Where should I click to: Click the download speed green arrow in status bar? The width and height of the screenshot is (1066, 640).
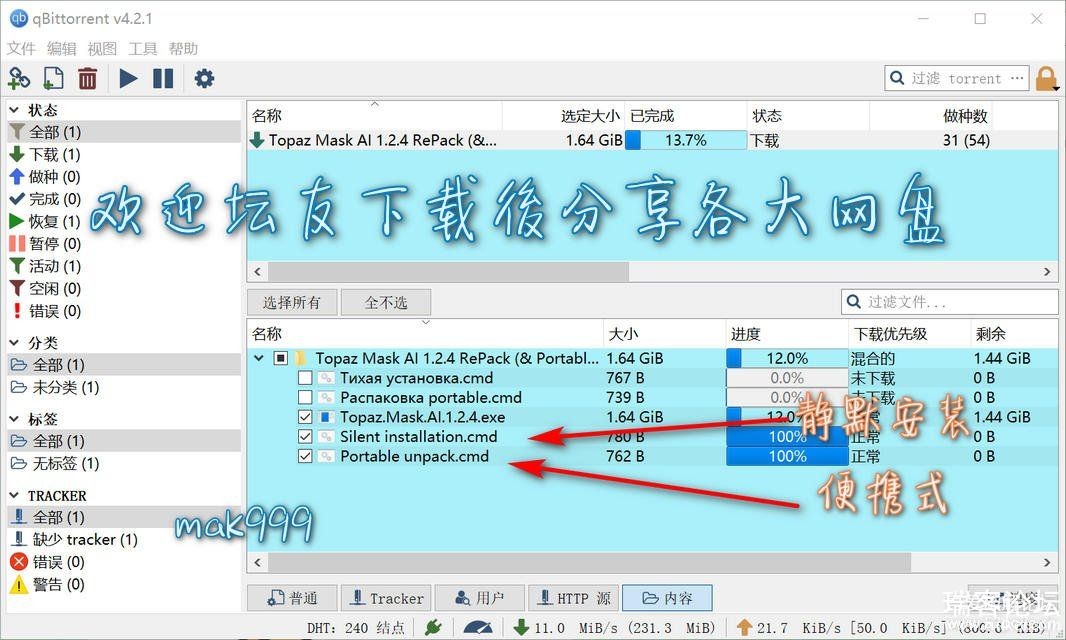pos(521,627)
